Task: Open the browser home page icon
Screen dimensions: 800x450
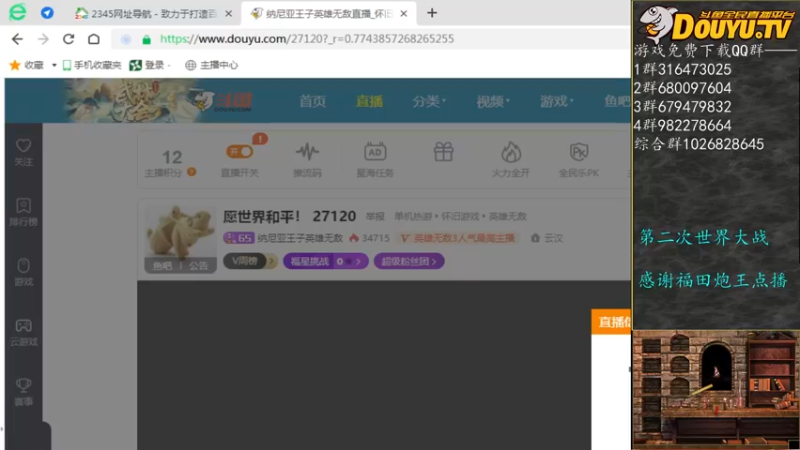Action: [x=94, y=39]
